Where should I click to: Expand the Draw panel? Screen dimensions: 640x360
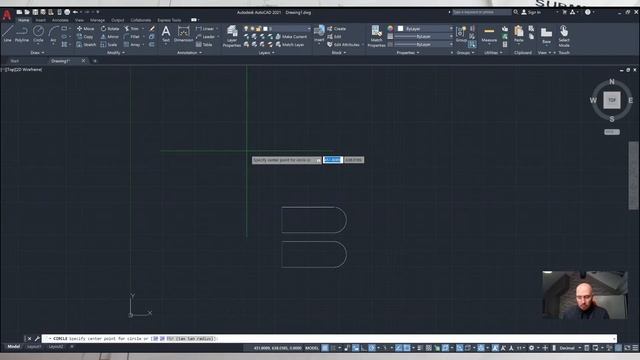point(37,53)
